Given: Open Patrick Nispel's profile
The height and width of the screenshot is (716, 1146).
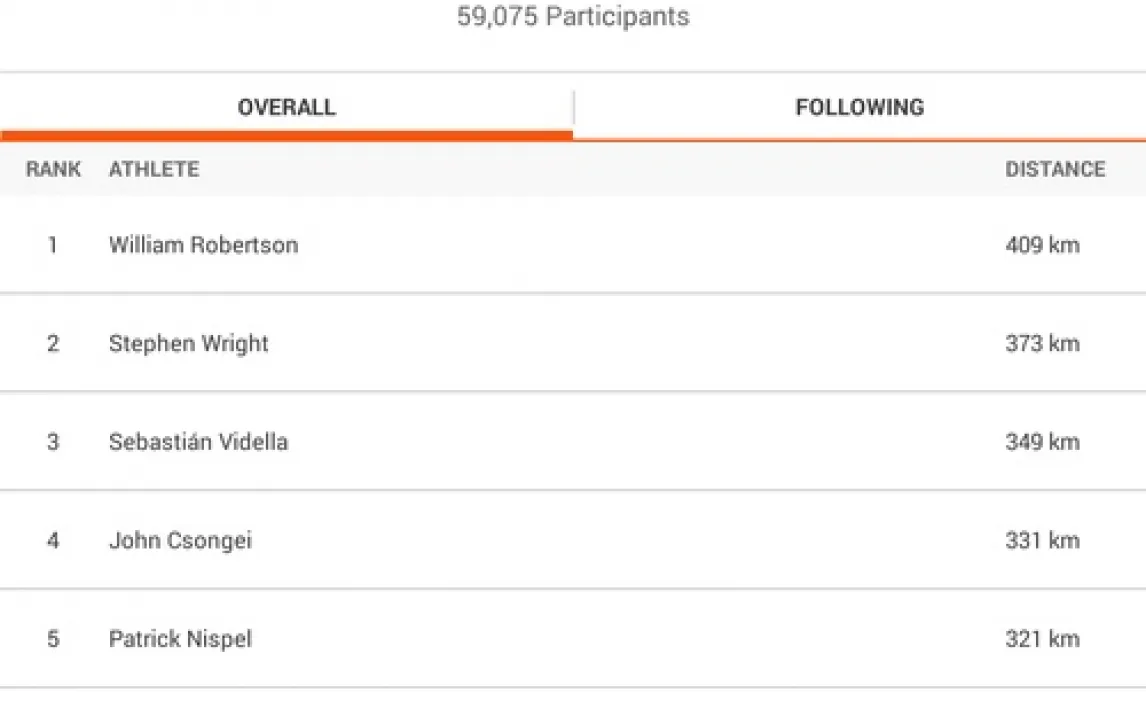Looking at the screenshot, I should [180, 639].
